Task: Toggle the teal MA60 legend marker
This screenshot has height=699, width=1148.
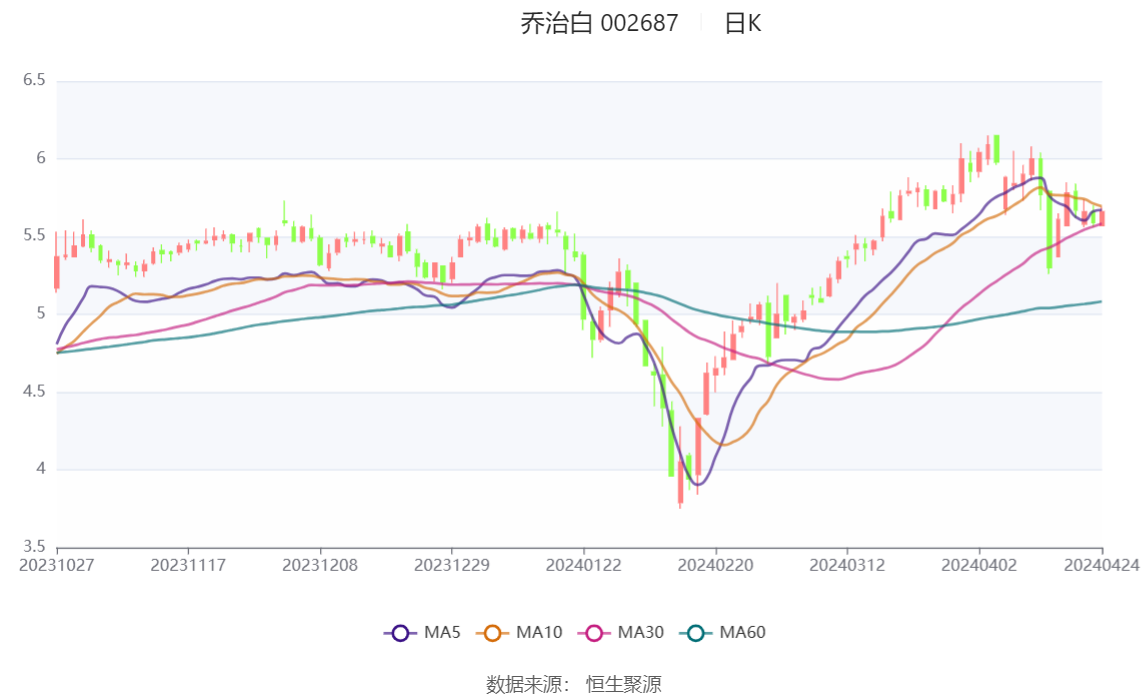Action: tap(696, 633)
